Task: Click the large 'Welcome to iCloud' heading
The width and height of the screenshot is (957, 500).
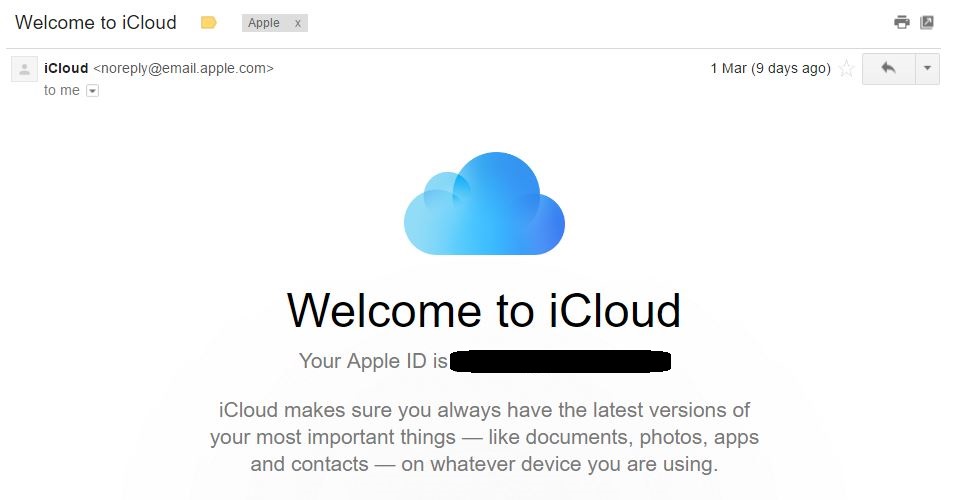Action: click(x=484, y=310)
